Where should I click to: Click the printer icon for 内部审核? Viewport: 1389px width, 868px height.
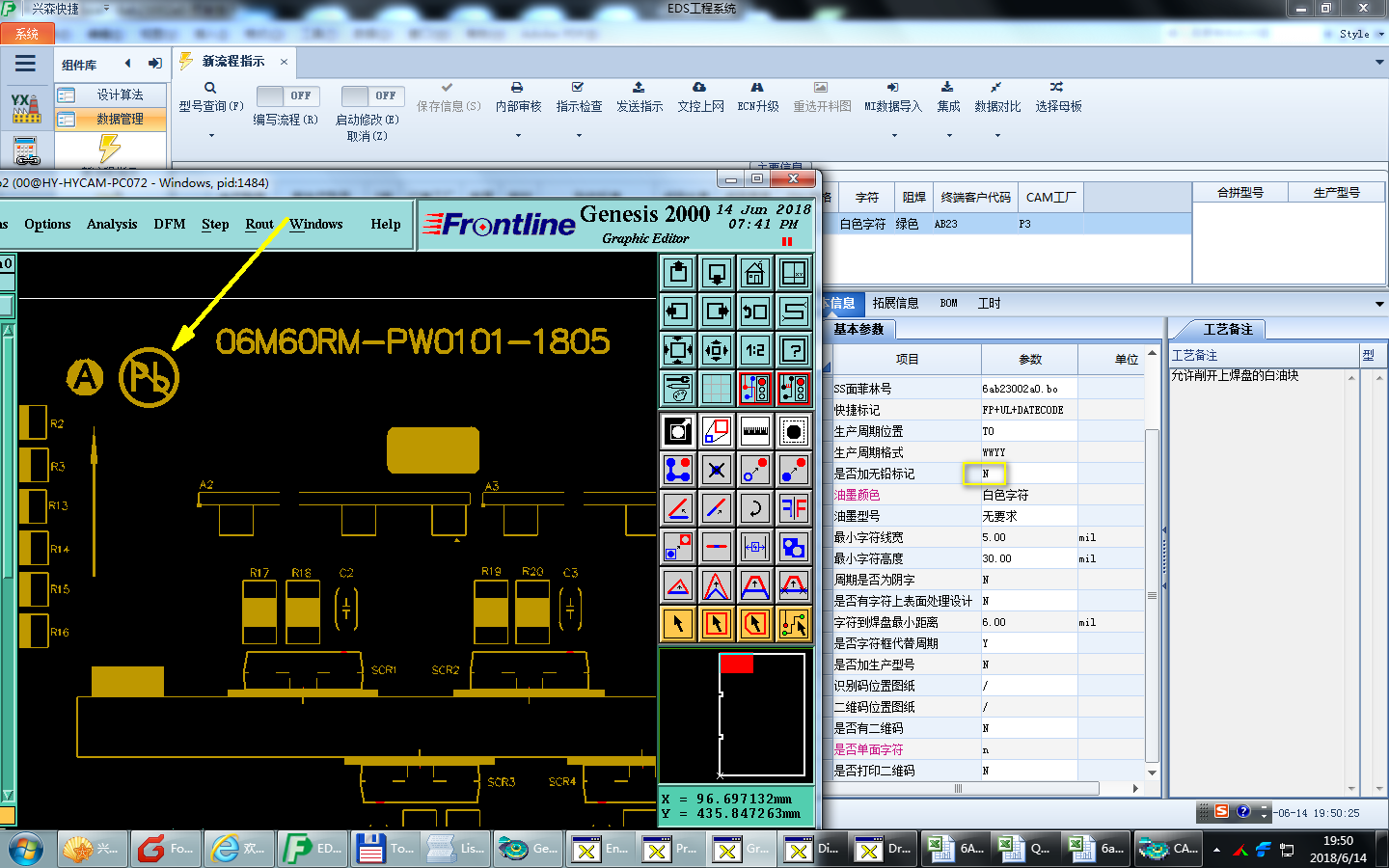517,87
